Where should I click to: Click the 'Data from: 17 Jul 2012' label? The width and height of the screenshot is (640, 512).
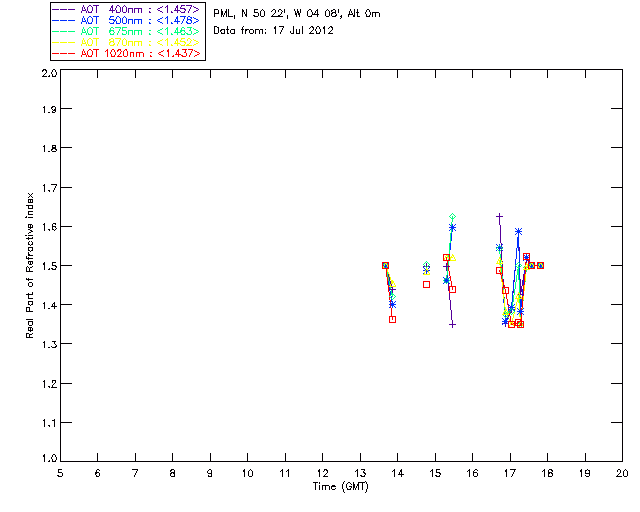273,31
